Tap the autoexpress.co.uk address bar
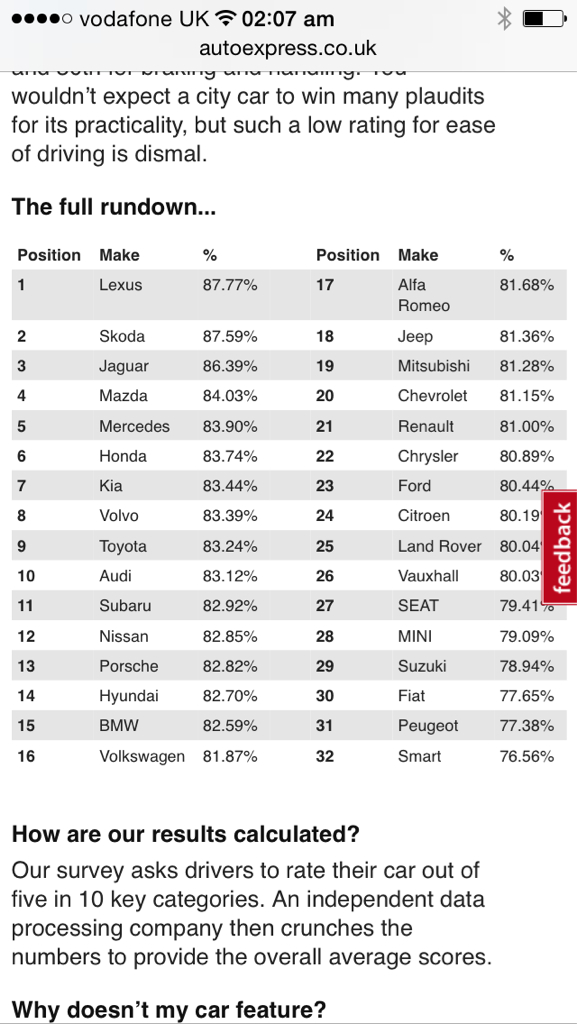The height and width of the screenshot is (1024, 577). pos(288,48)
